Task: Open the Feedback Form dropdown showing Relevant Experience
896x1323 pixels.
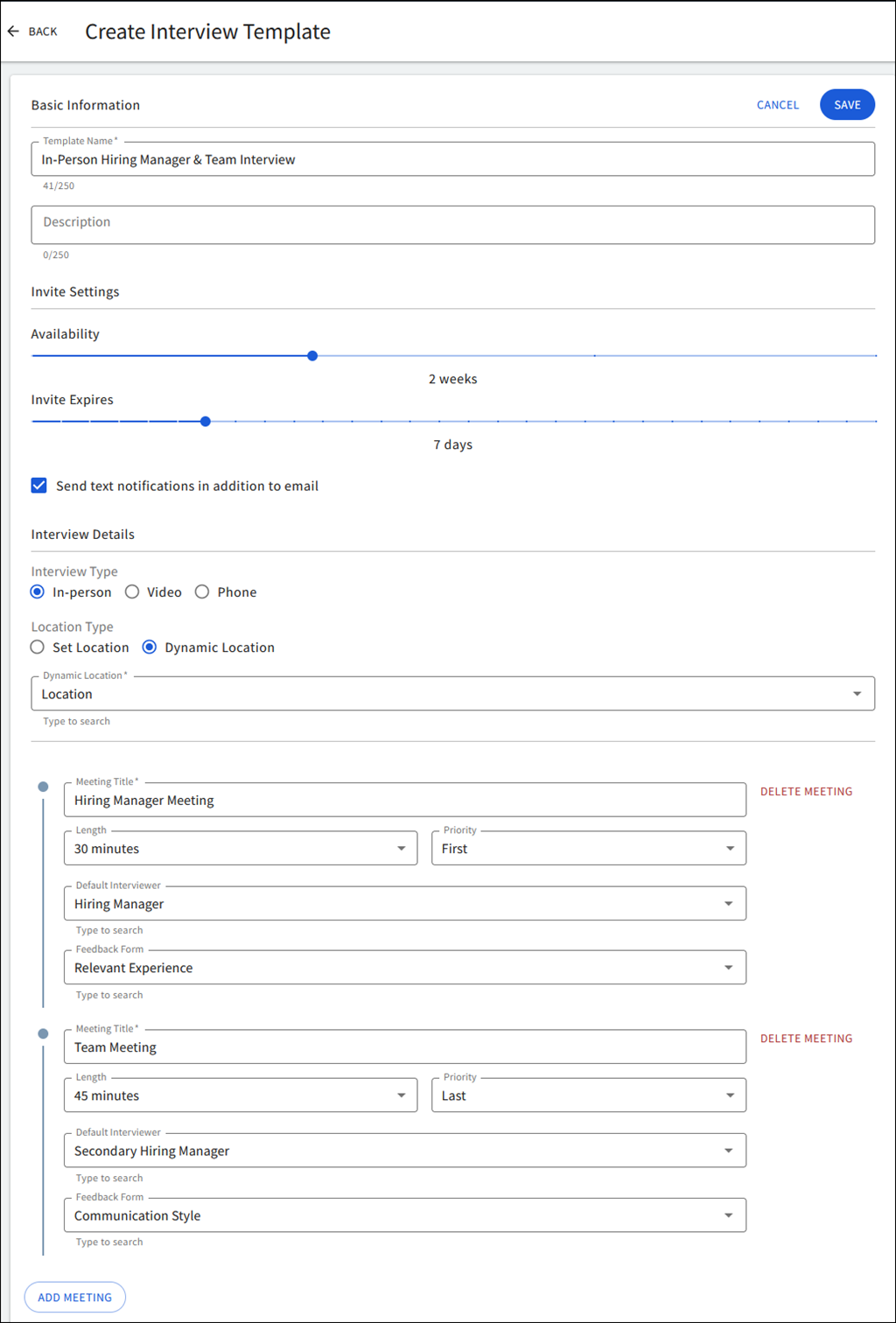Action: 729,967
